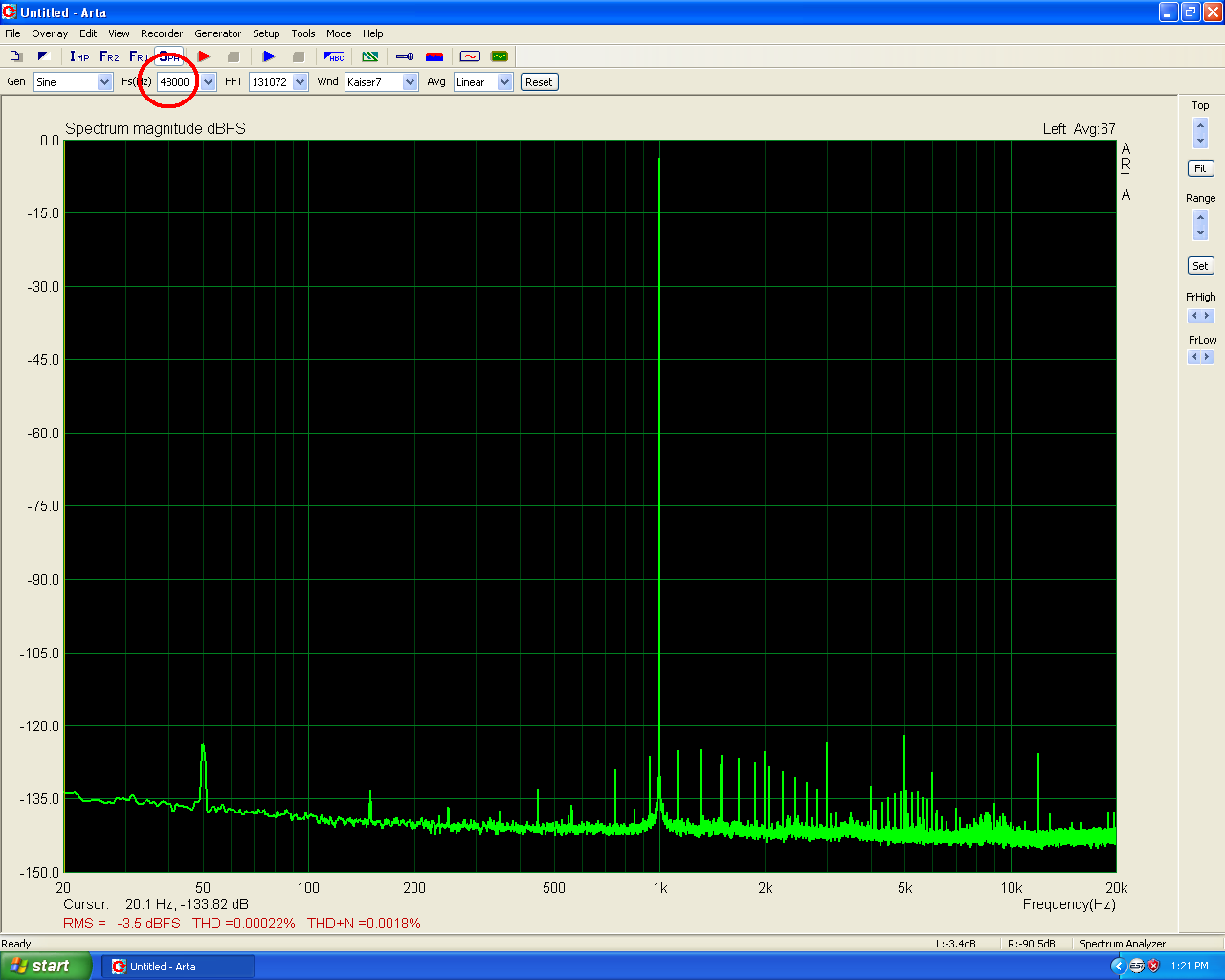Screen dimensions: 1225x980
Task: Click the RMS -3.5 dBFS readout
Action: 122,924
